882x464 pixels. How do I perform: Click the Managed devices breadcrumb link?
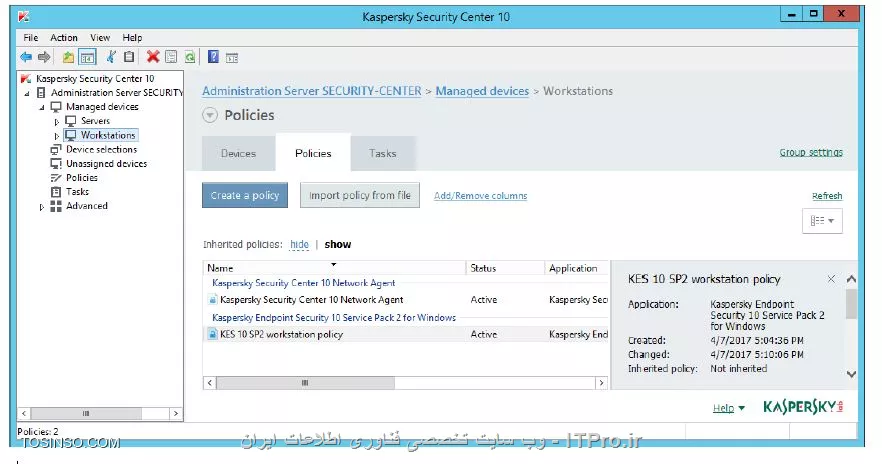click(x=482, y=91)
